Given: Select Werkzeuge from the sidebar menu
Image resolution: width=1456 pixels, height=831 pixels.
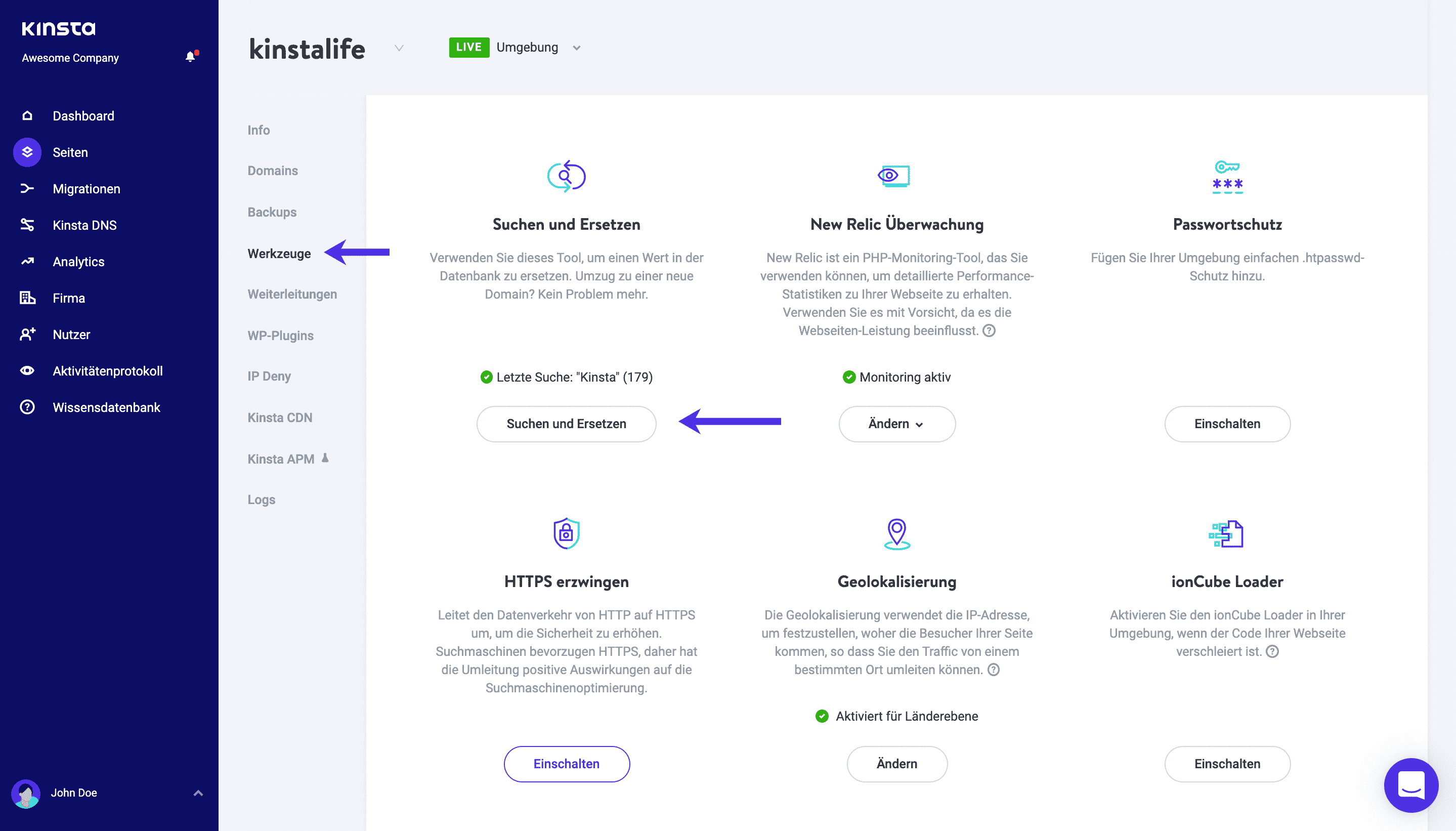Looking at the screenshot, I should [280, 253].
